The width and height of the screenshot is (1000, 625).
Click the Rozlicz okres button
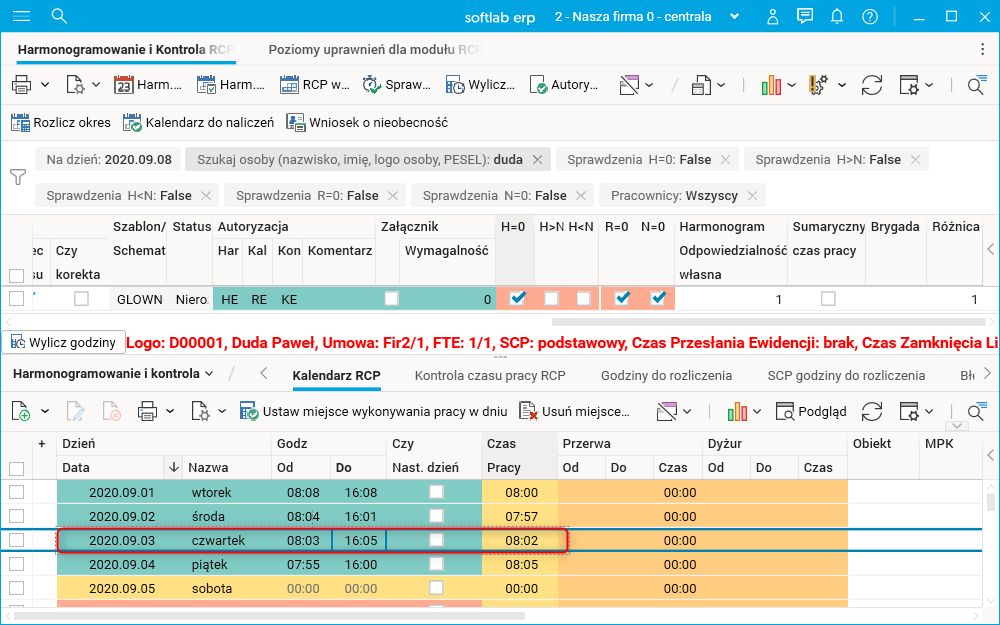(x=61, y=122)
